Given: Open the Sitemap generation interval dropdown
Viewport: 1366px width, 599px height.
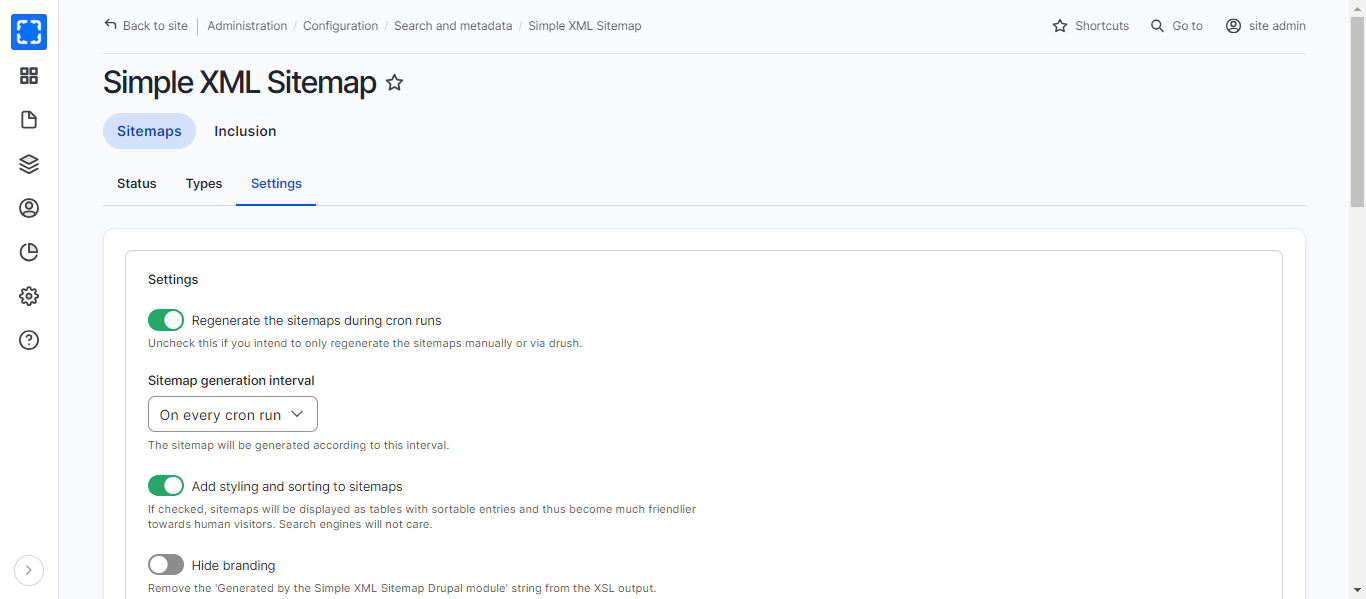Looking at the screenshot, I should (232, 414).
